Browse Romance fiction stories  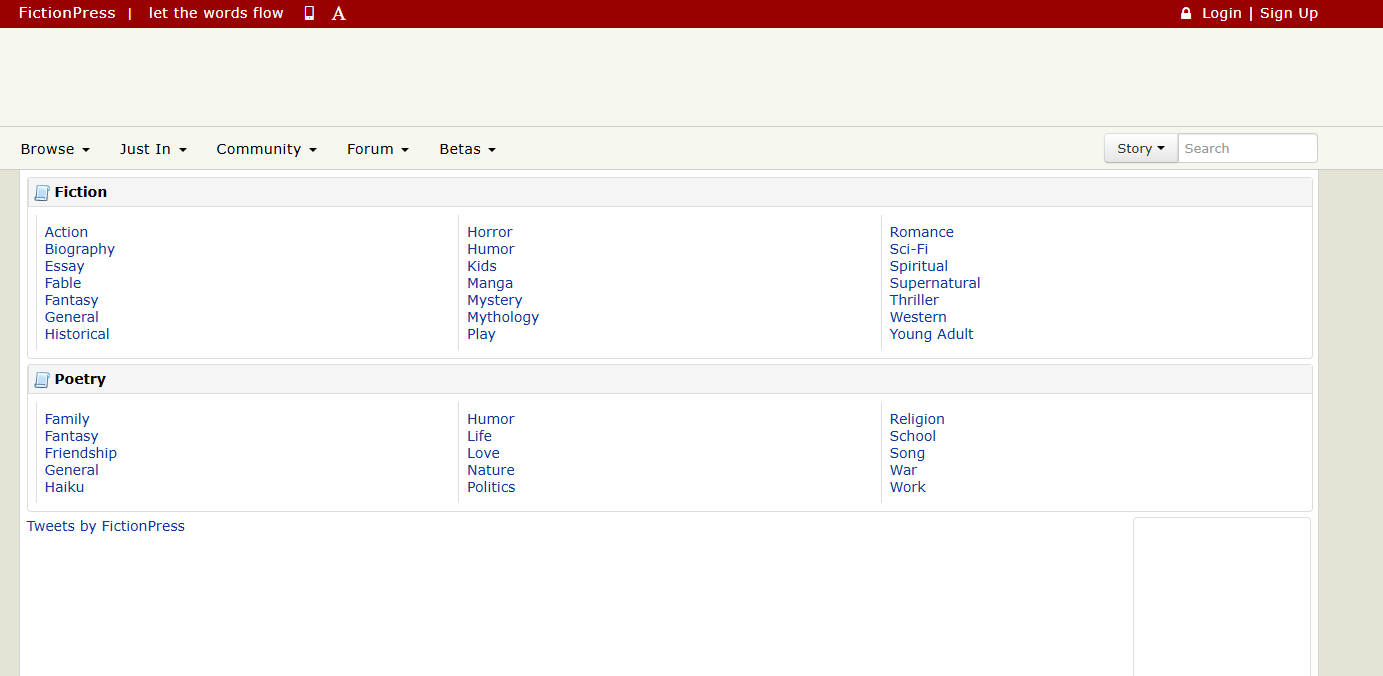(921, 232)
